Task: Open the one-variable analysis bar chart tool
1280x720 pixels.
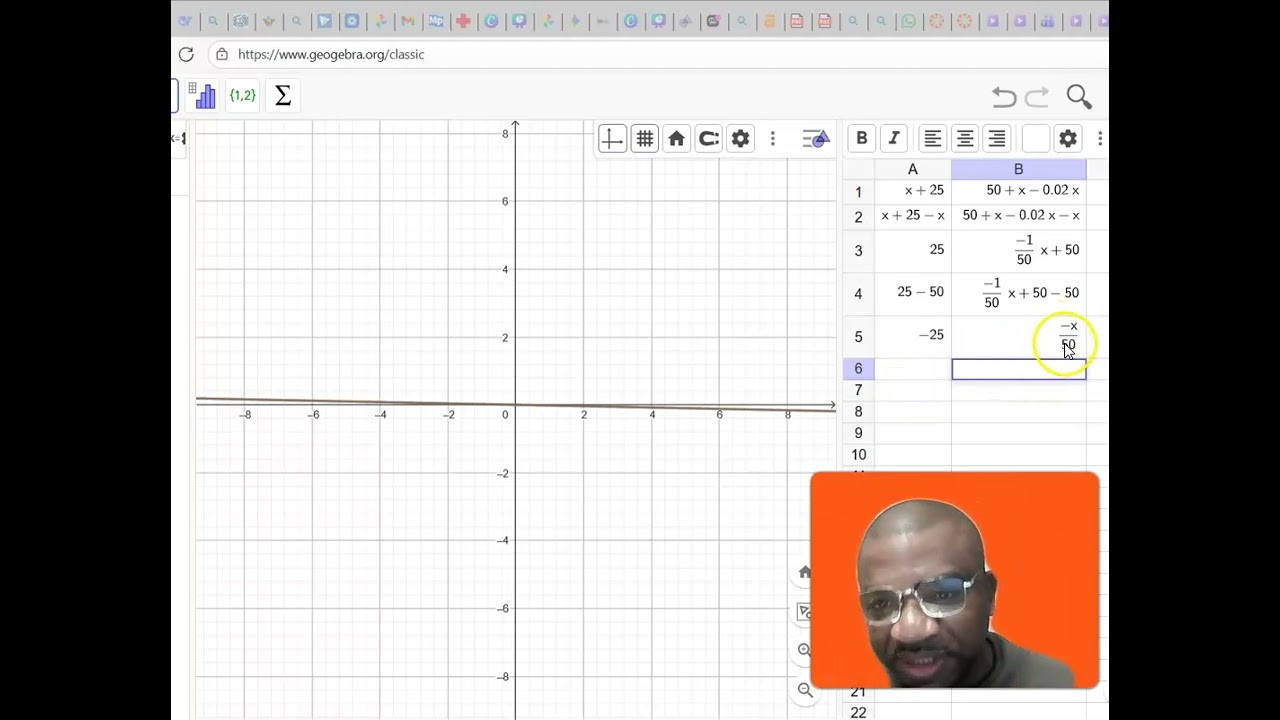Action: click(204, 96)
